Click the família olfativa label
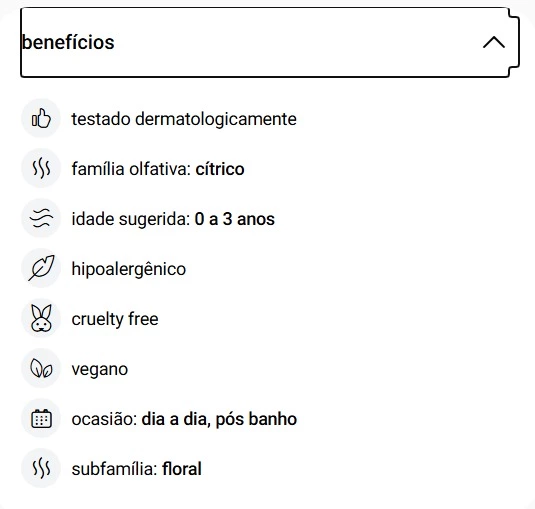The height and width of the screenshot is (509, 535). tap(131, 169)
